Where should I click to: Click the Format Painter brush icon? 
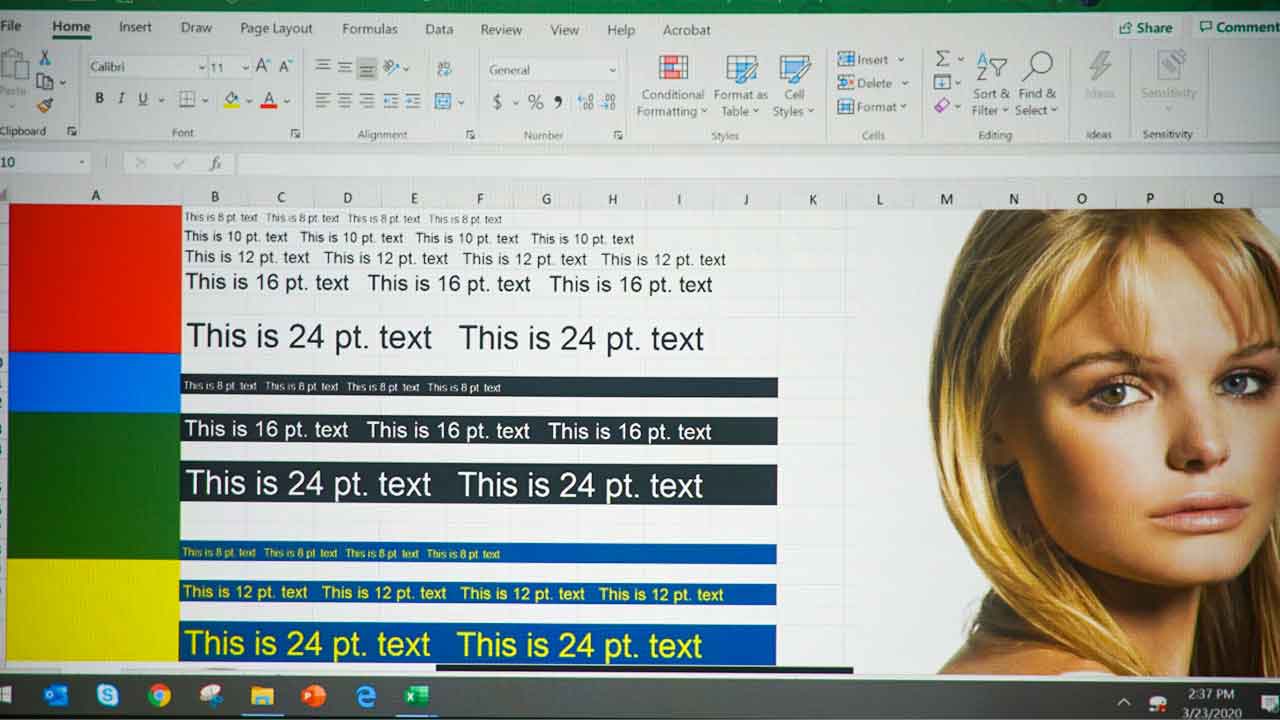coord(45,106)
